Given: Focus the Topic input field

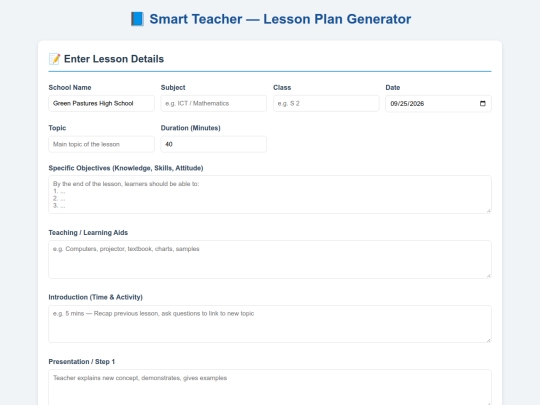Looking at the screenshot, I should pos(101,144).
